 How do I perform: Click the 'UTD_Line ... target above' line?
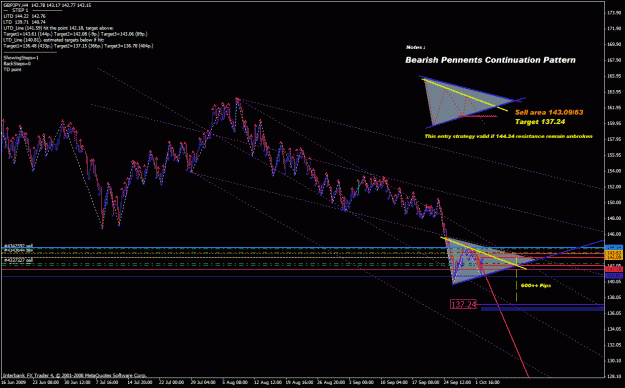point(58,28)
